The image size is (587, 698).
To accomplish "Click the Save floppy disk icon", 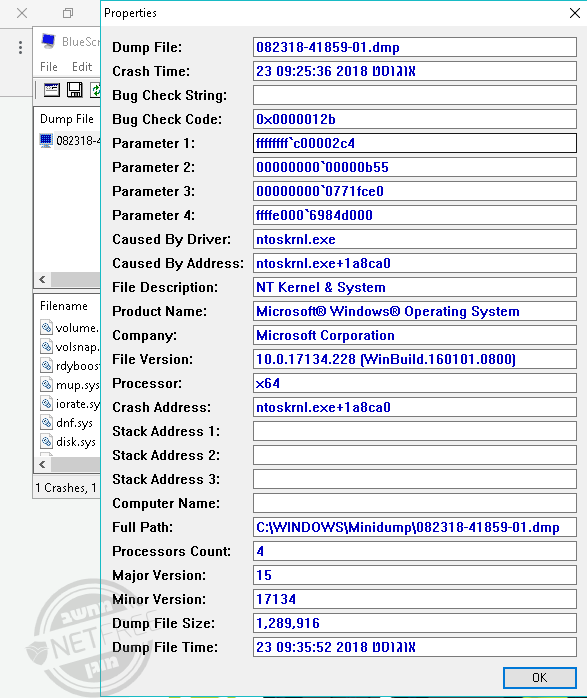I will 74,90.
